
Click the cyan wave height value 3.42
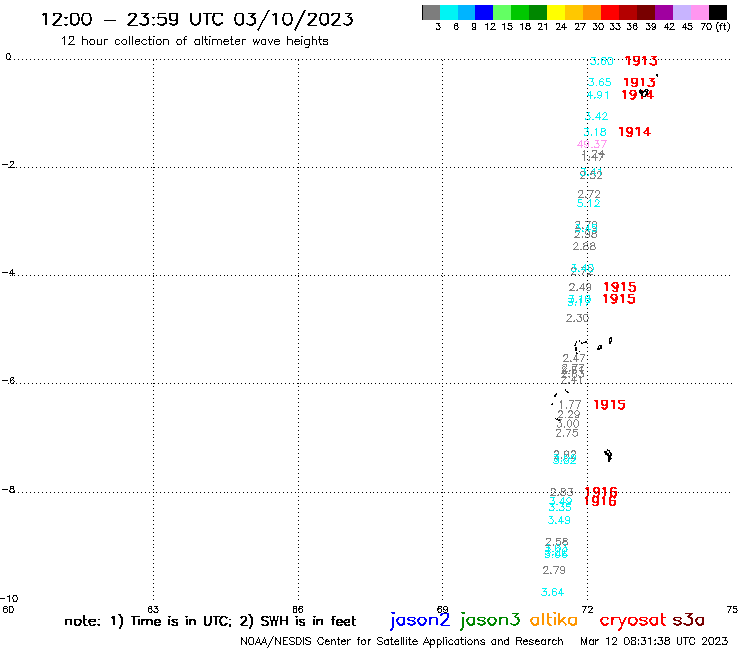(x=597, y=116)
